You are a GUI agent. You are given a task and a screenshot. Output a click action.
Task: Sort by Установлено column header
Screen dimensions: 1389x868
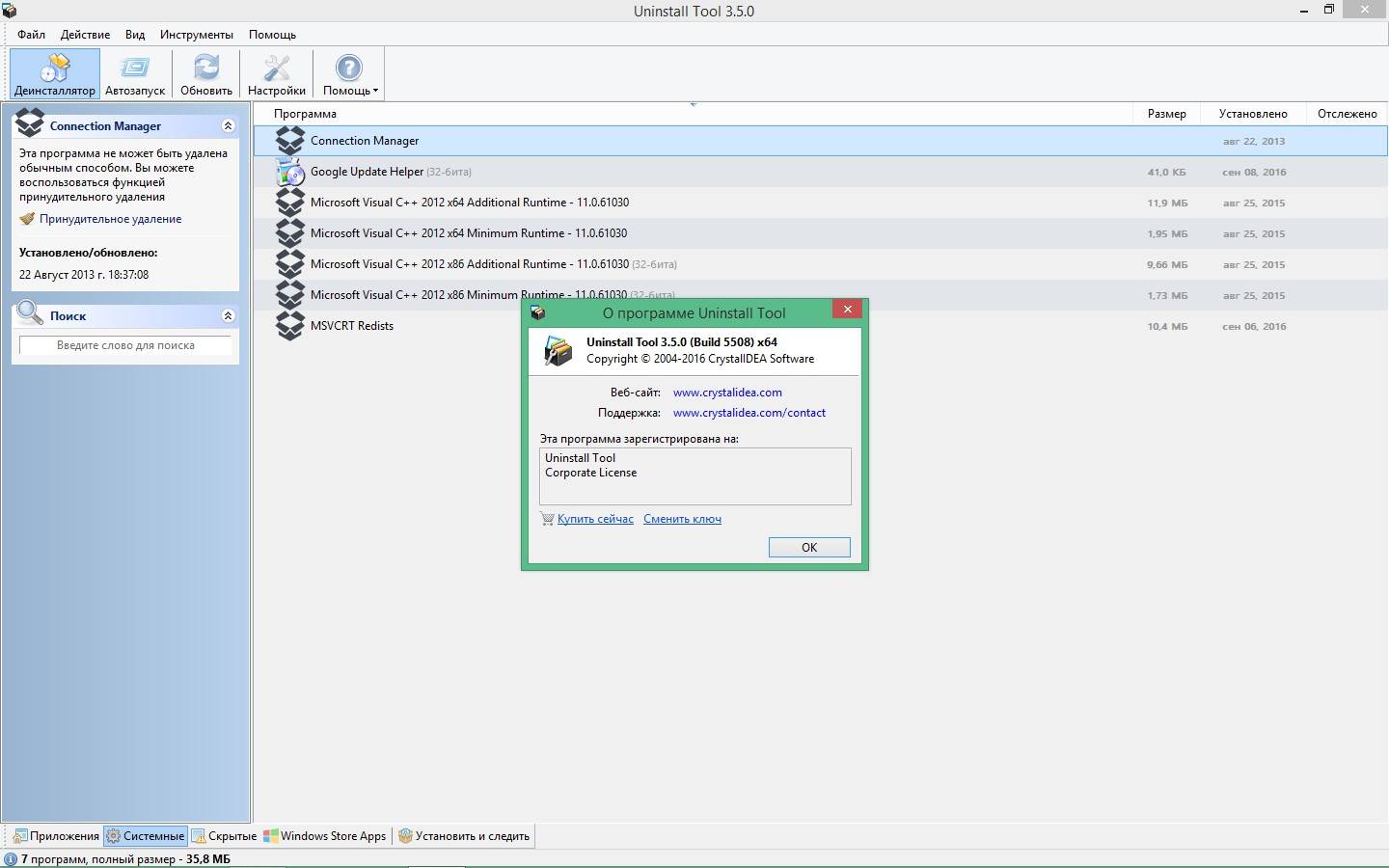(x=1252, y=114)
